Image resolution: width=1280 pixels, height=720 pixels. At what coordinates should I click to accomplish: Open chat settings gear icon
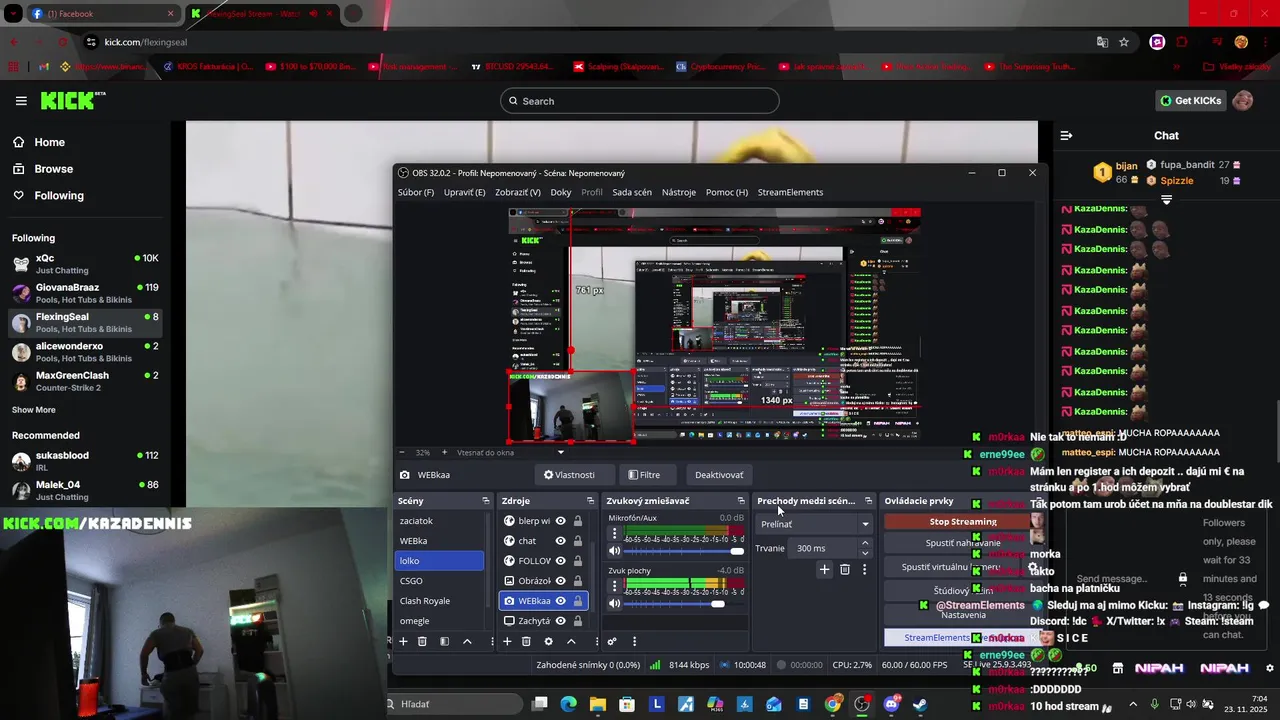1270,668
